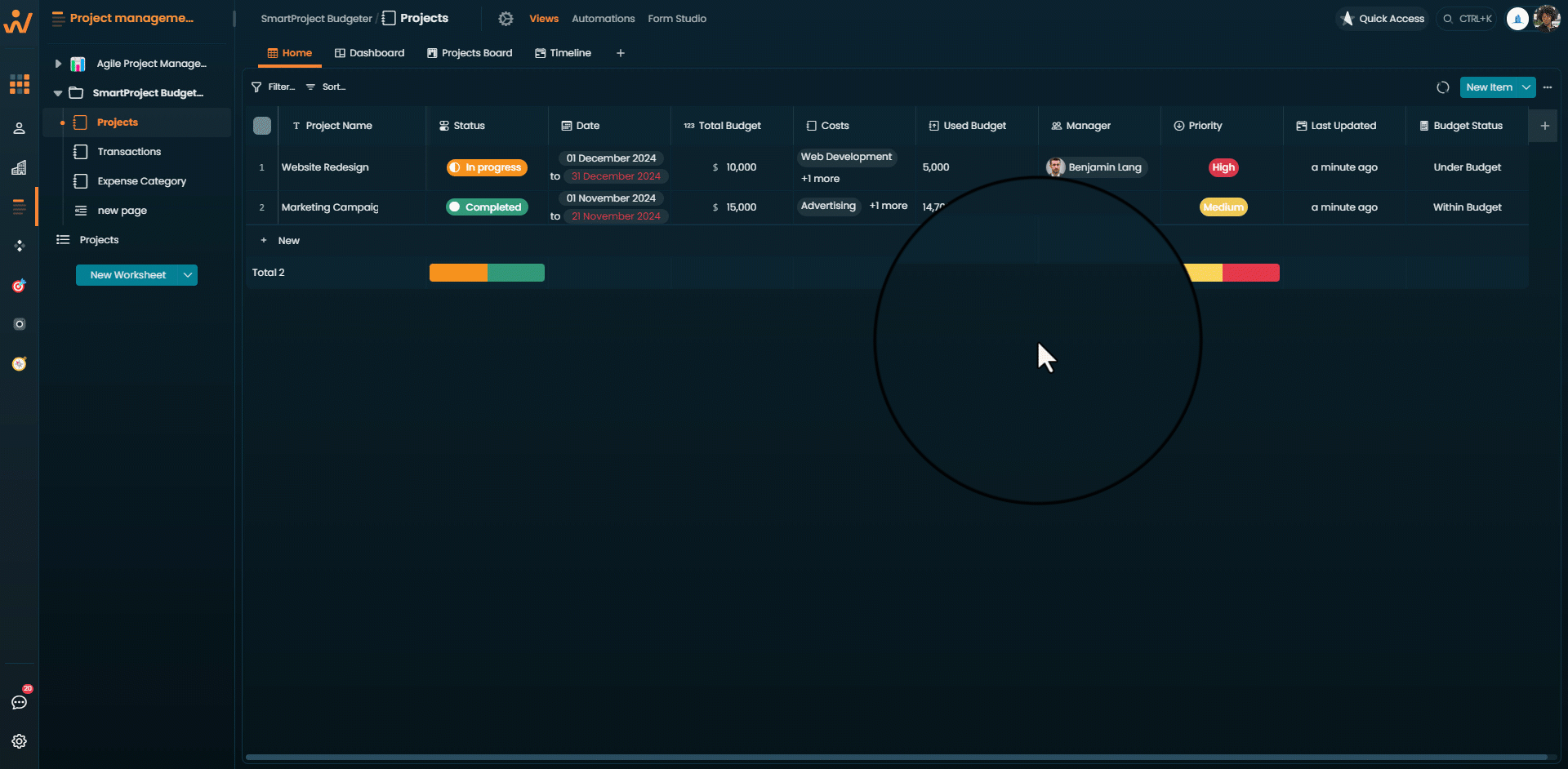This screenshot has height=769, width=1568.
Task: Open the Completed status dropdown
Action: coord(487,207)
